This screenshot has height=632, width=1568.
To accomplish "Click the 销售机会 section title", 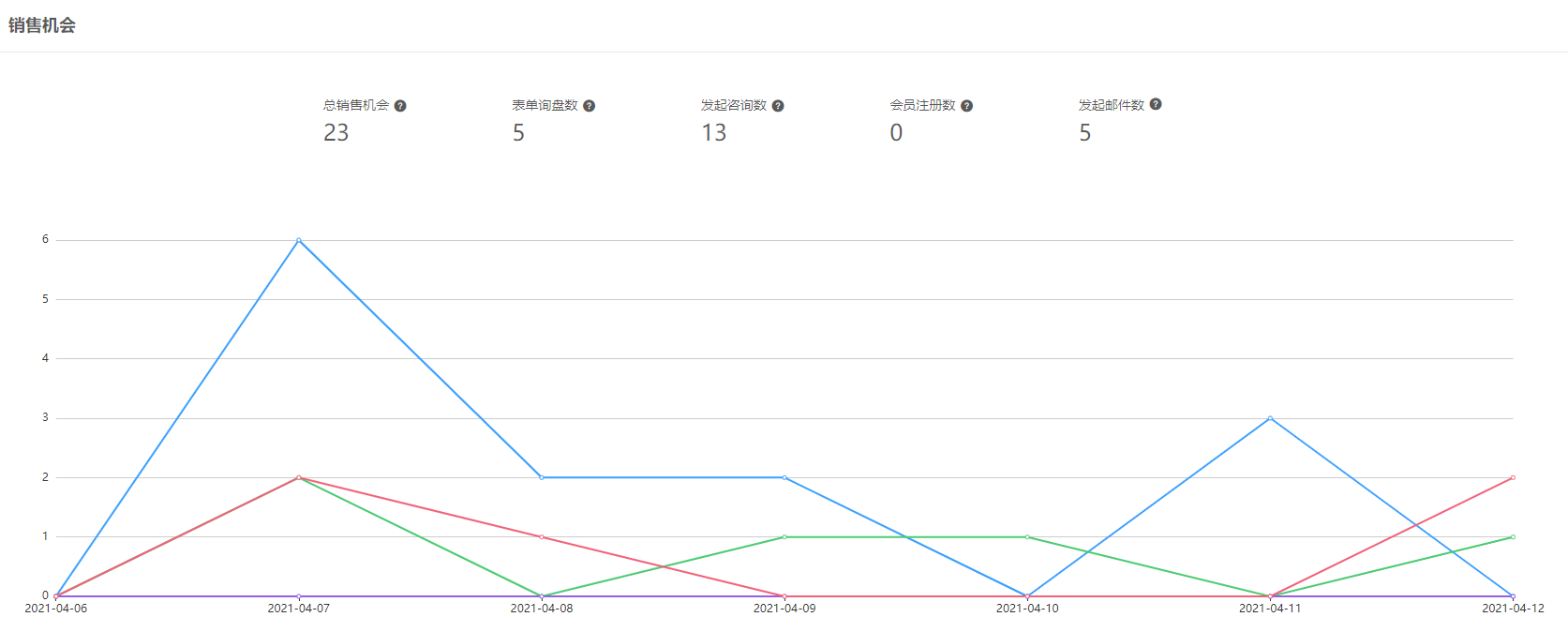I will (42, 25).
